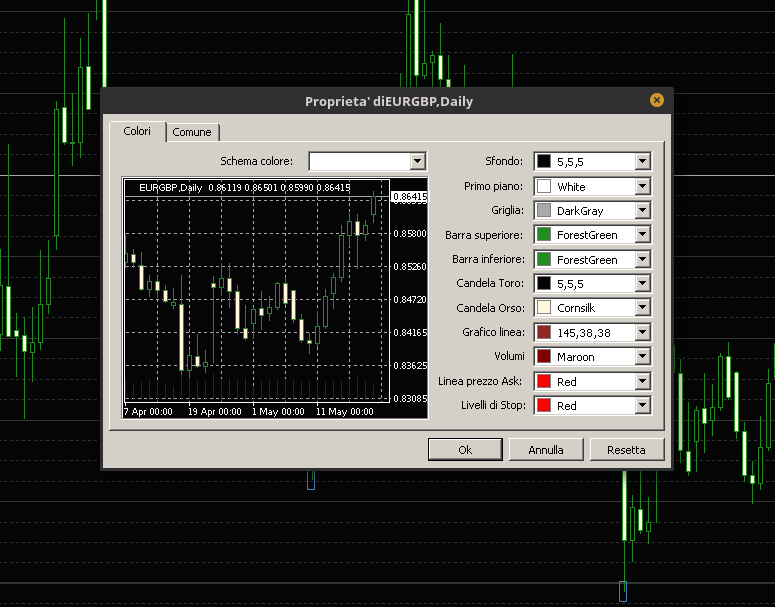Expand the Primo piano color dropdown arrow
Image resolution: width=775 pixels, height=607 pixels.
click(642, 186)
